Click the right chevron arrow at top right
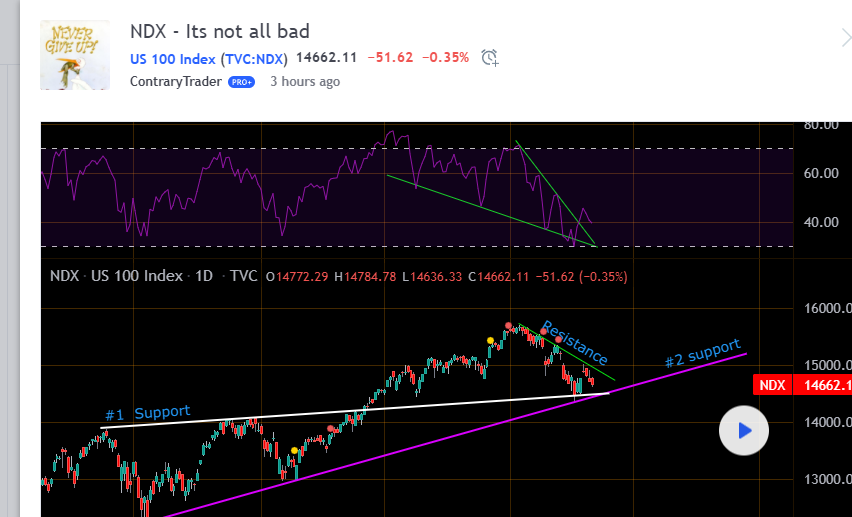 tap(845, 38)
